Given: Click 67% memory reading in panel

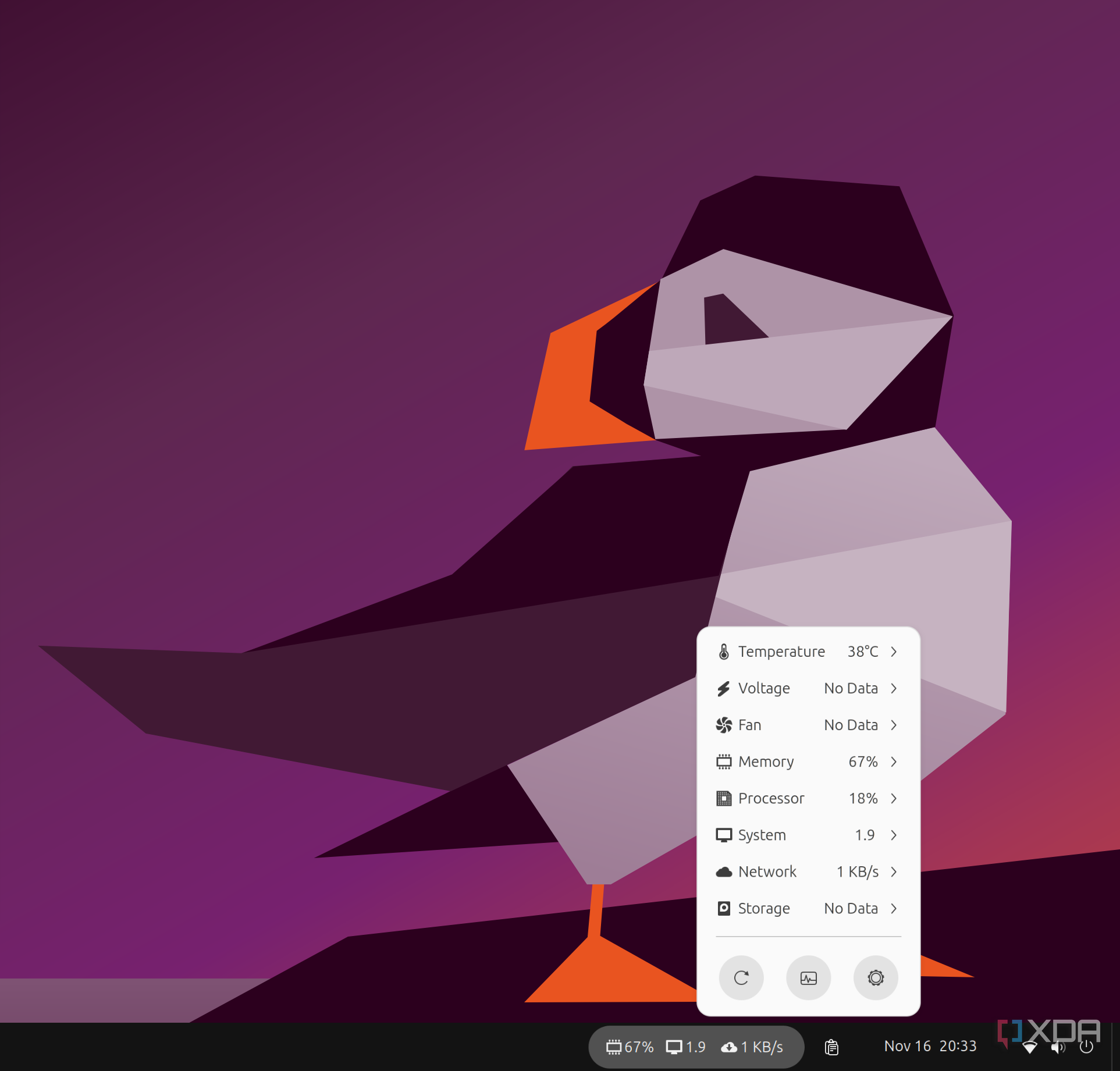Looking at the screenshot, I should pyautogui.click(x=639, y=1047).
